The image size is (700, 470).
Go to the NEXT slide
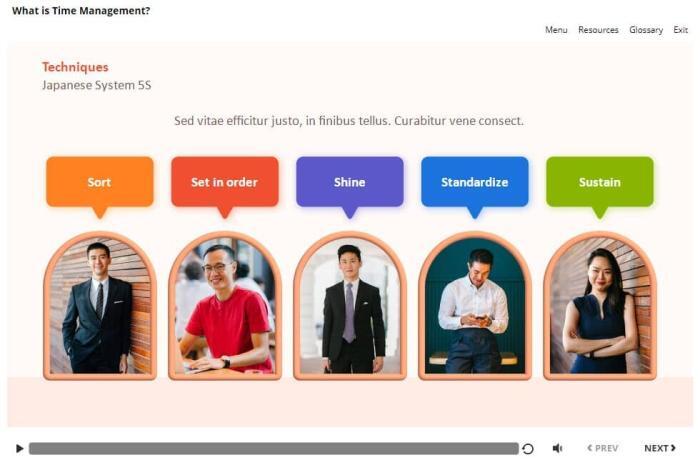click(x=660, y=448)
